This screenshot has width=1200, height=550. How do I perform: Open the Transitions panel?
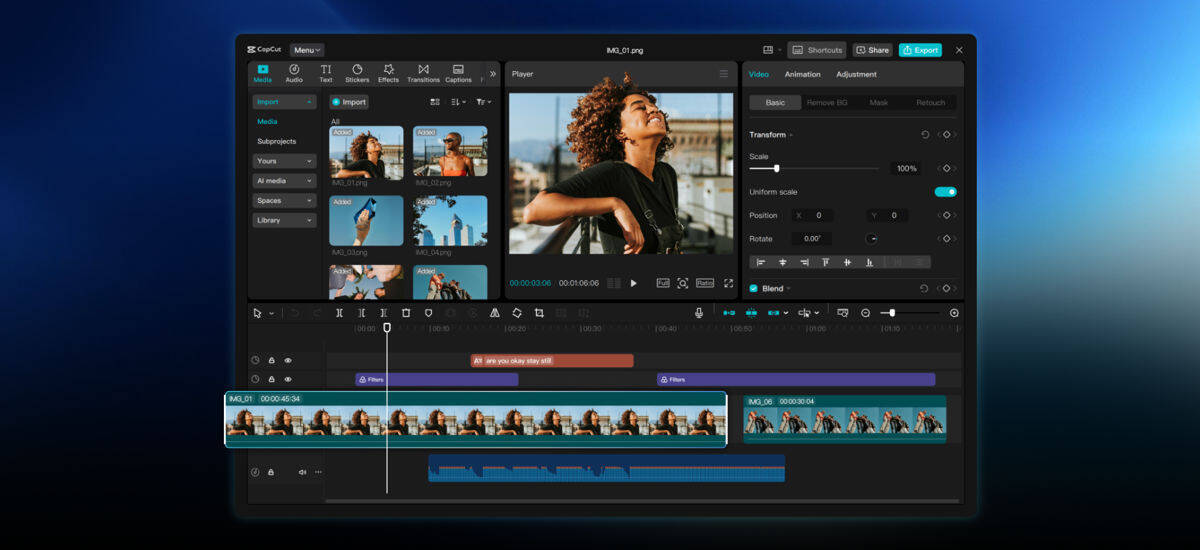(x=423, y=73)
